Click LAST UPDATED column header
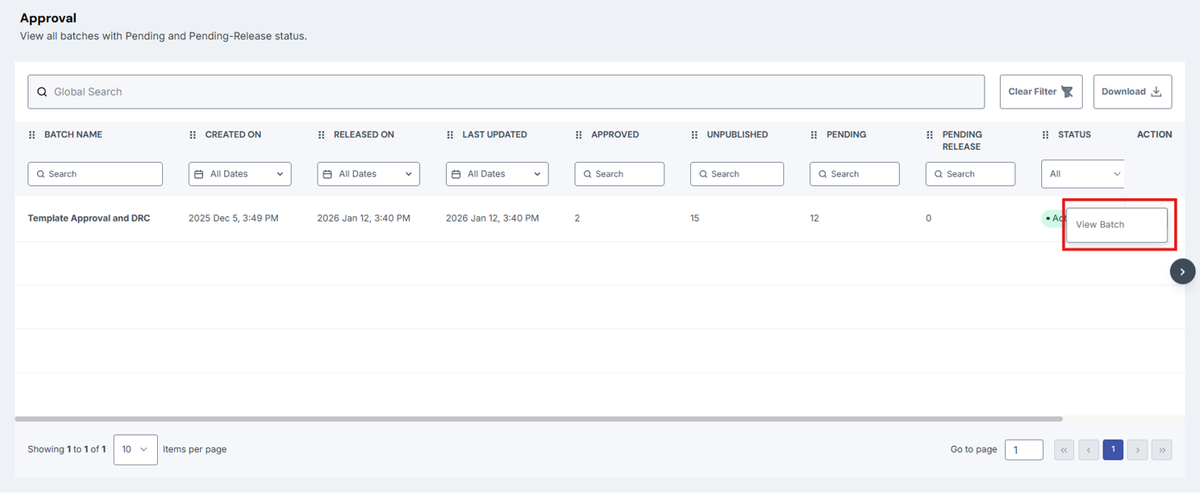Image resolution: width=1200 pixels, height=493 pixels. pyautogui.click(x=494, y=135)
